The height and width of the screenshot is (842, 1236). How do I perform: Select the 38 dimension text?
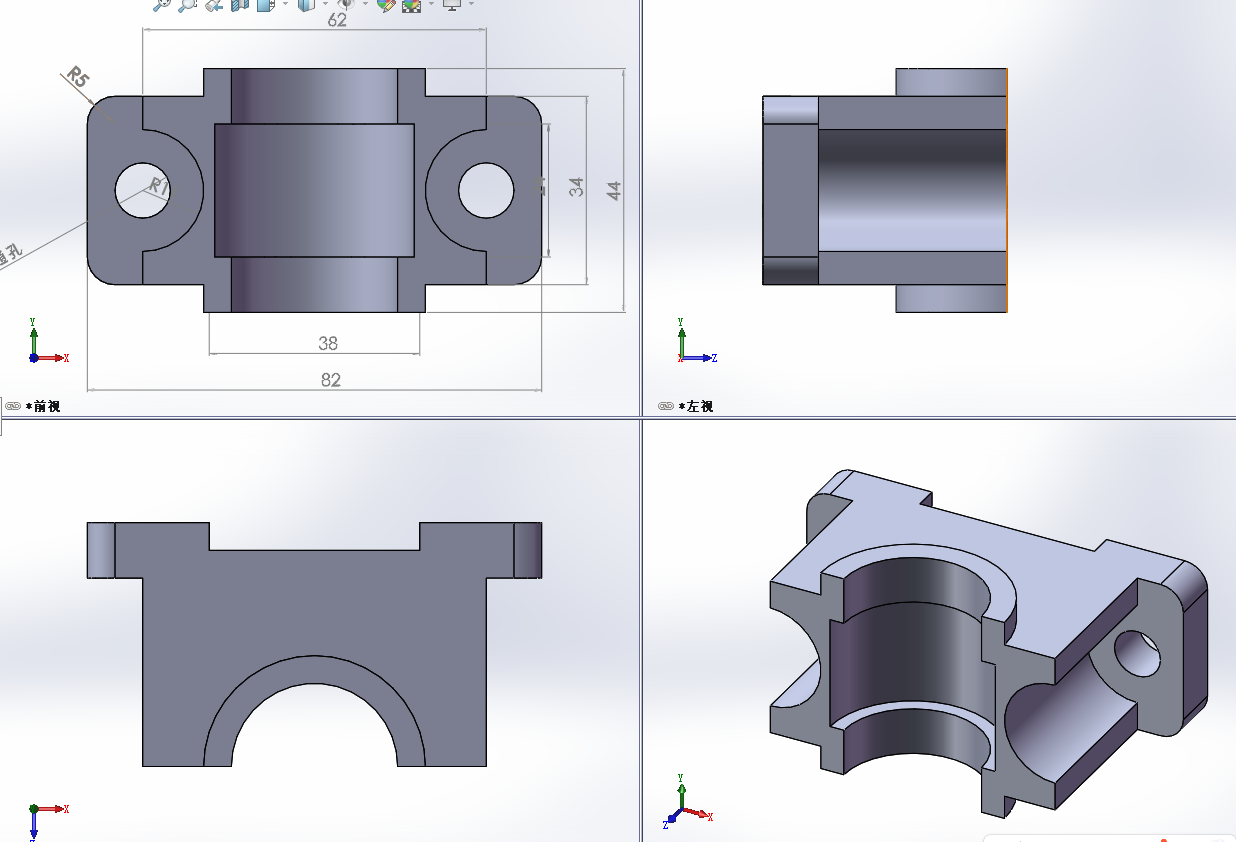(x=328, y=343)
